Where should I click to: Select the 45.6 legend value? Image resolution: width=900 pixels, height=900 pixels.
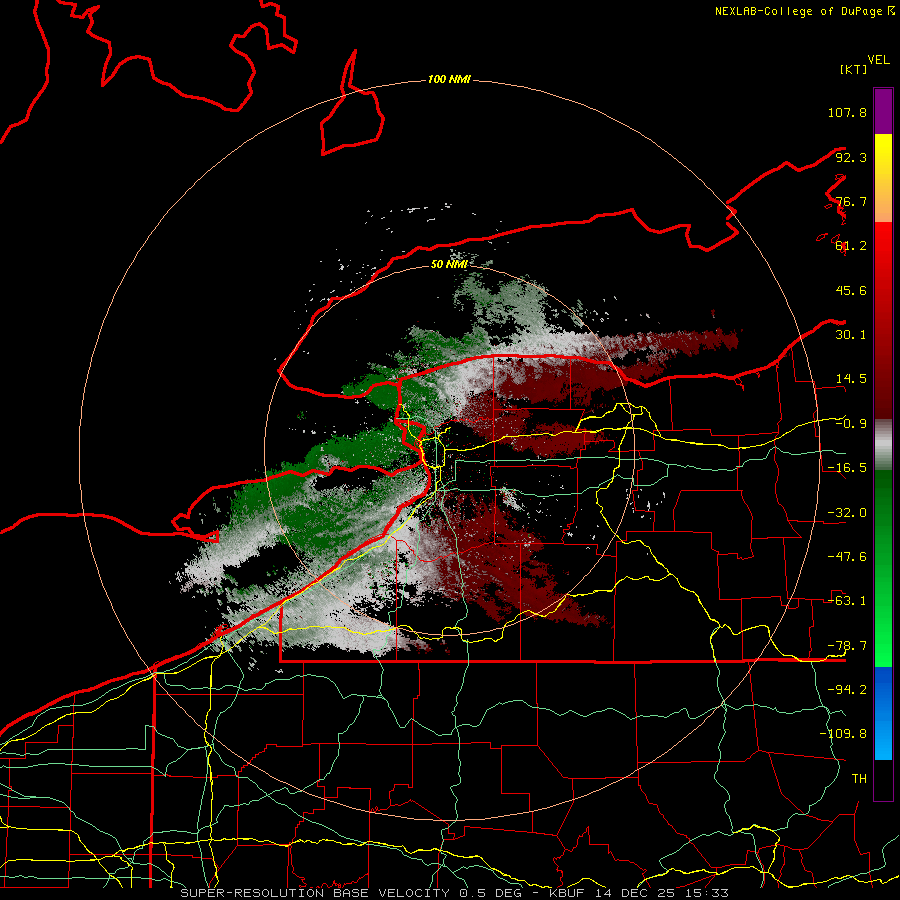pyautogui.click(x=851, y=290)
